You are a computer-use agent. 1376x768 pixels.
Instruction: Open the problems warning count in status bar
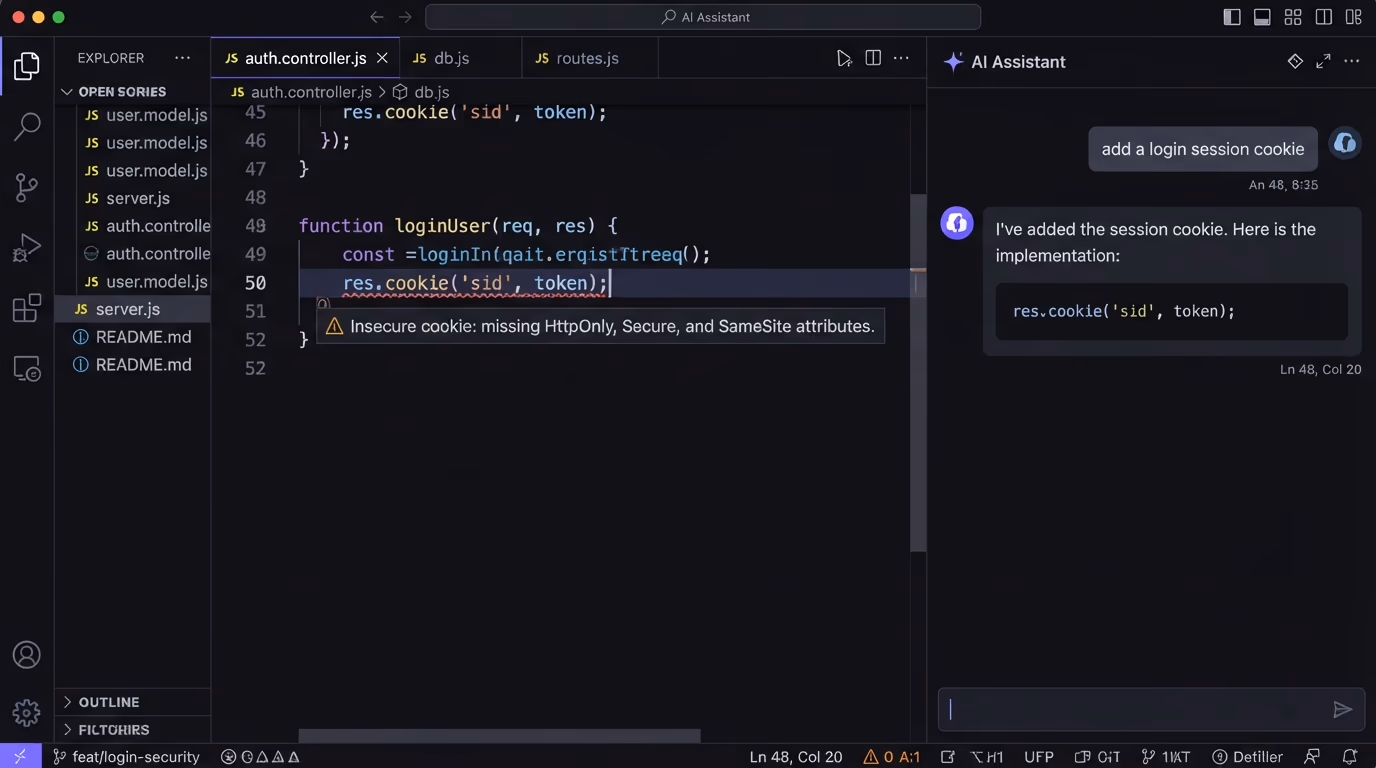891,756
